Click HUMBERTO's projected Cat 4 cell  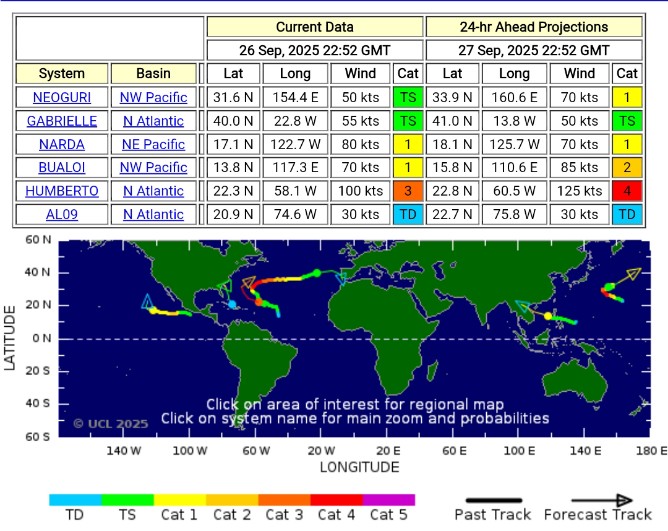tap(627, 190)
